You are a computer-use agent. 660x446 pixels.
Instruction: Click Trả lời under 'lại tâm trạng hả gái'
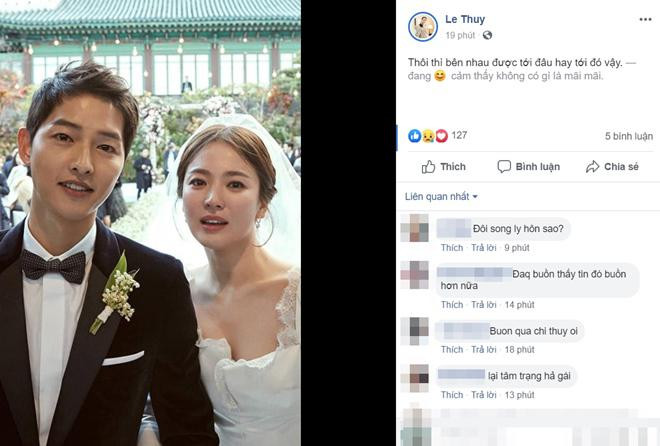(484, 395)
